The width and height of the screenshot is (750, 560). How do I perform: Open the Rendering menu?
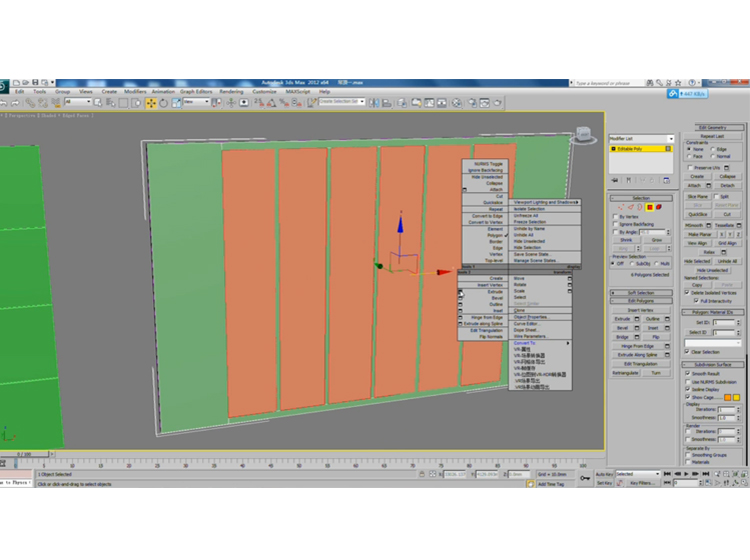(x=231, y=91)
